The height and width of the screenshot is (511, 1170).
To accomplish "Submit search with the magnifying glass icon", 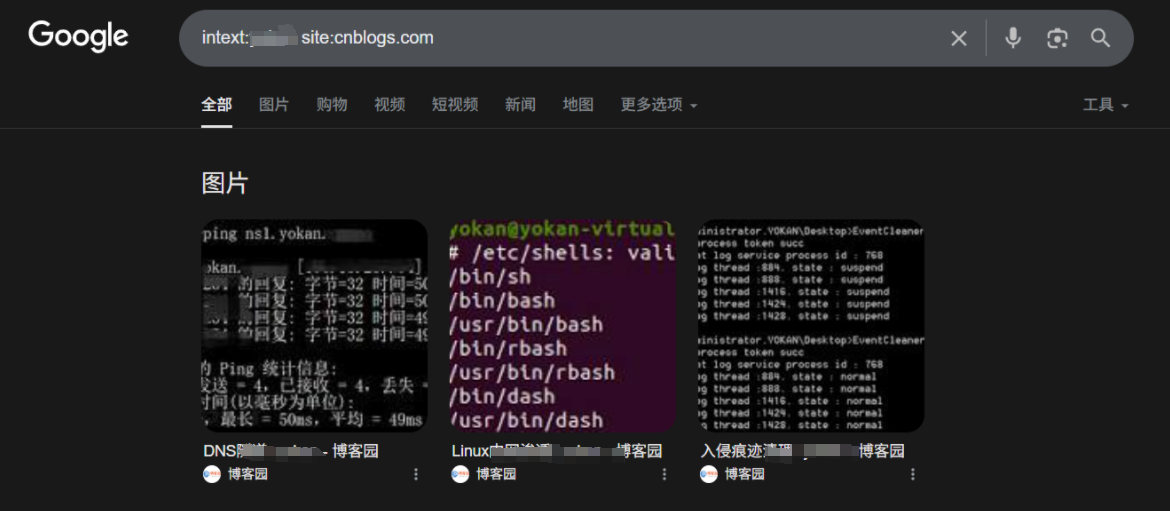I will [x=1101, y=38].
